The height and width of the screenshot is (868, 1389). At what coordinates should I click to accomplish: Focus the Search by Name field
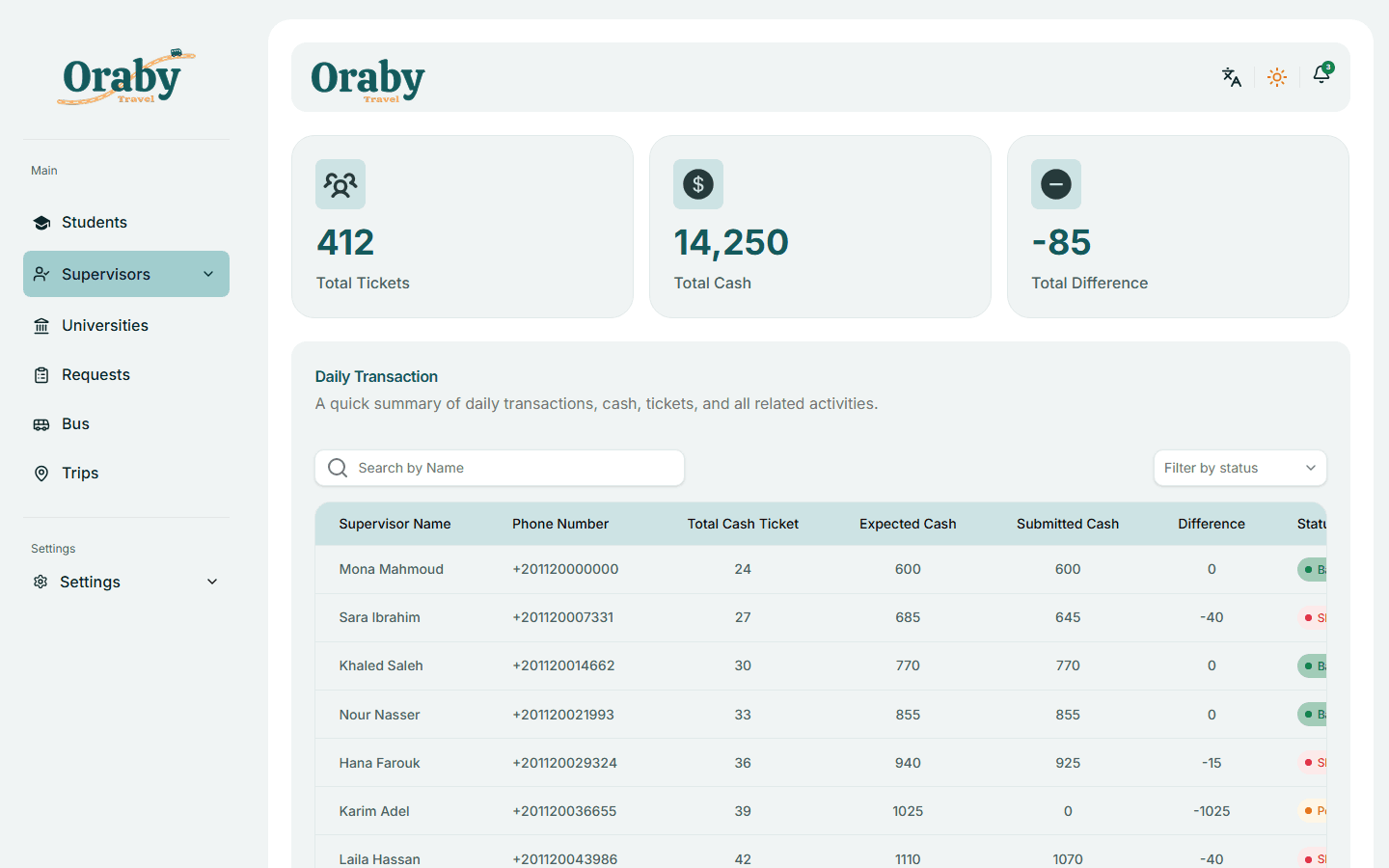click(x=500, y=468)
